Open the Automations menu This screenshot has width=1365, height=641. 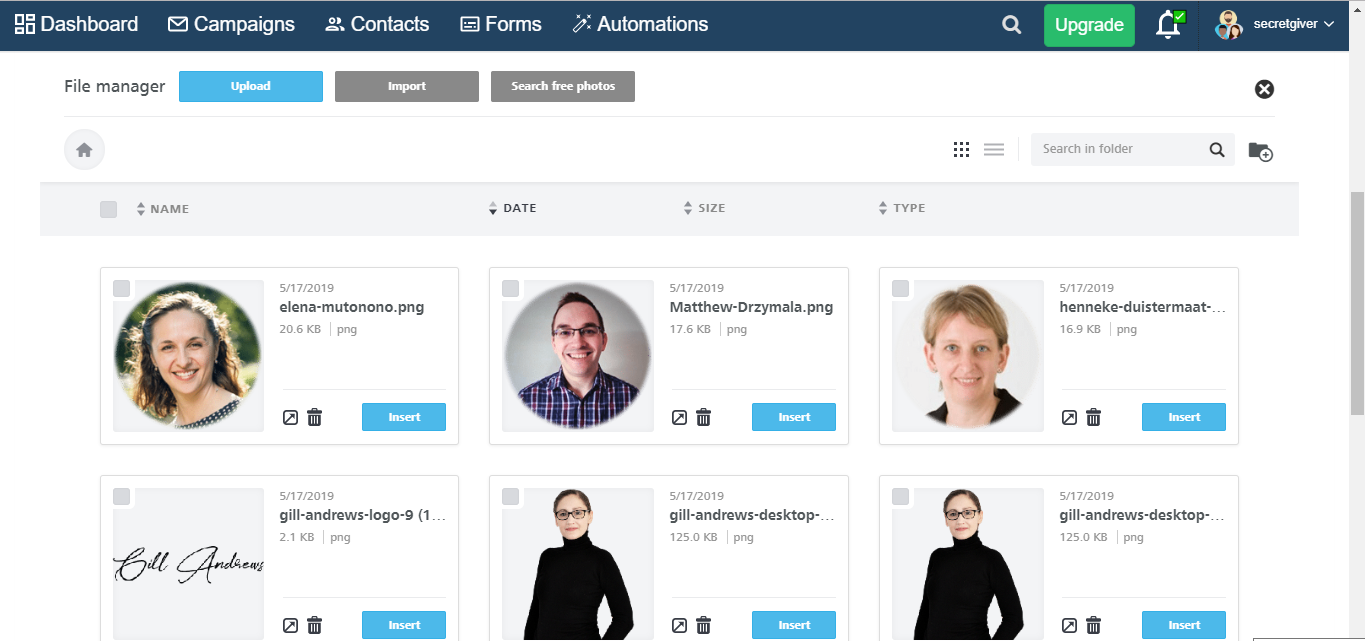pos(640,24)
